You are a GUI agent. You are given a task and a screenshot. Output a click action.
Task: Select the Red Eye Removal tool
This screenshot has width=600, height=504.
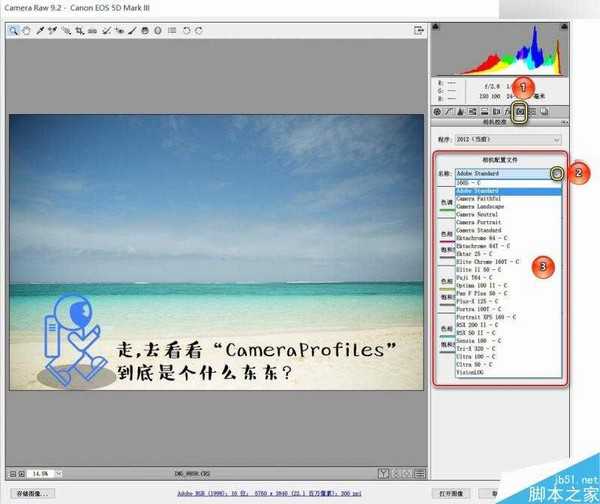pos(119,31)
